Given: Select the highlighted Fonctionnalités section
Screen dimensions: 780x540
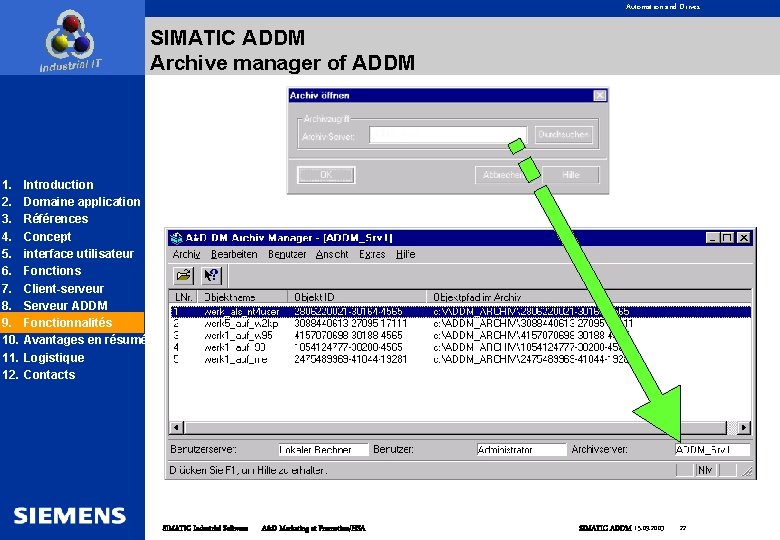Looking at the screenshot, I should coord(72,323).
